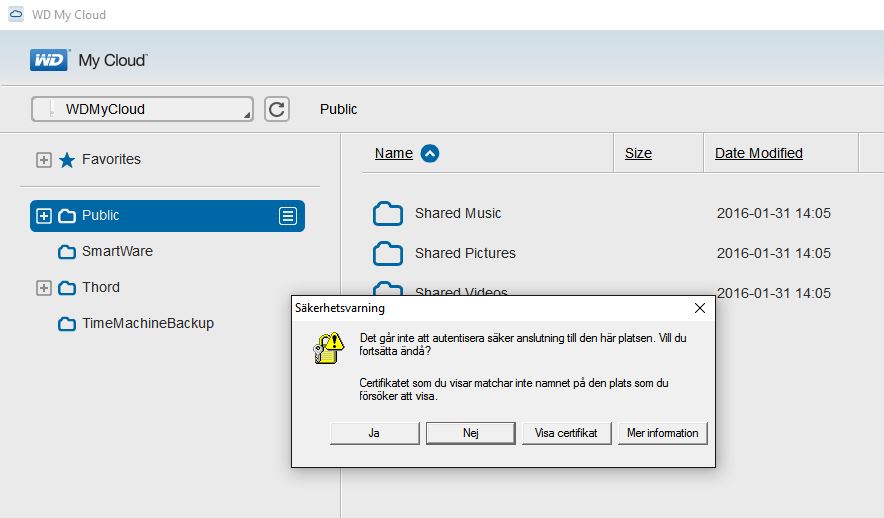Click Nej in the security warning

[x=471, y=433]
